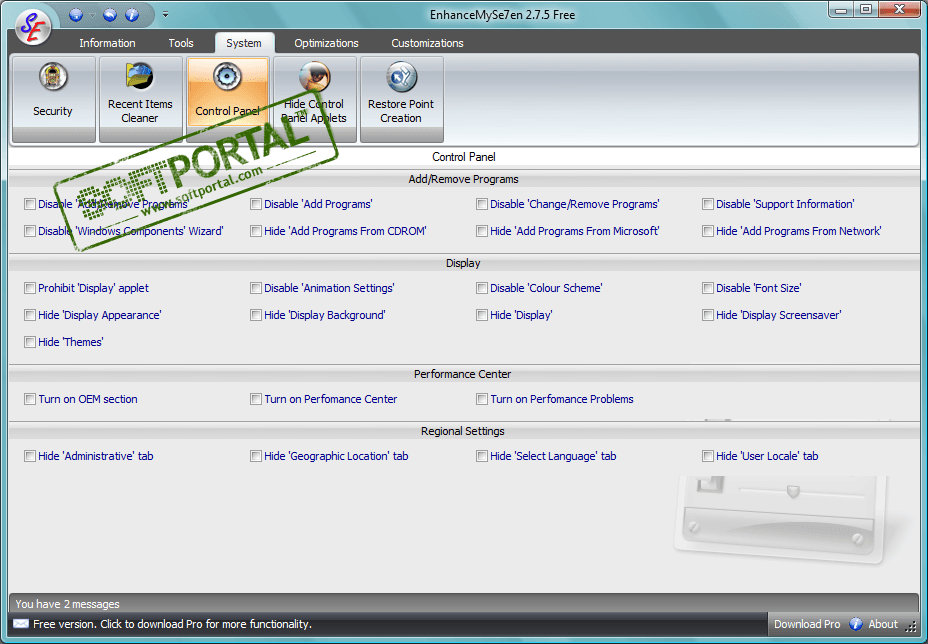This screenshot has height=644, width=928.
Task: Tick Hide 'Themes'
Action: (30, 342)
